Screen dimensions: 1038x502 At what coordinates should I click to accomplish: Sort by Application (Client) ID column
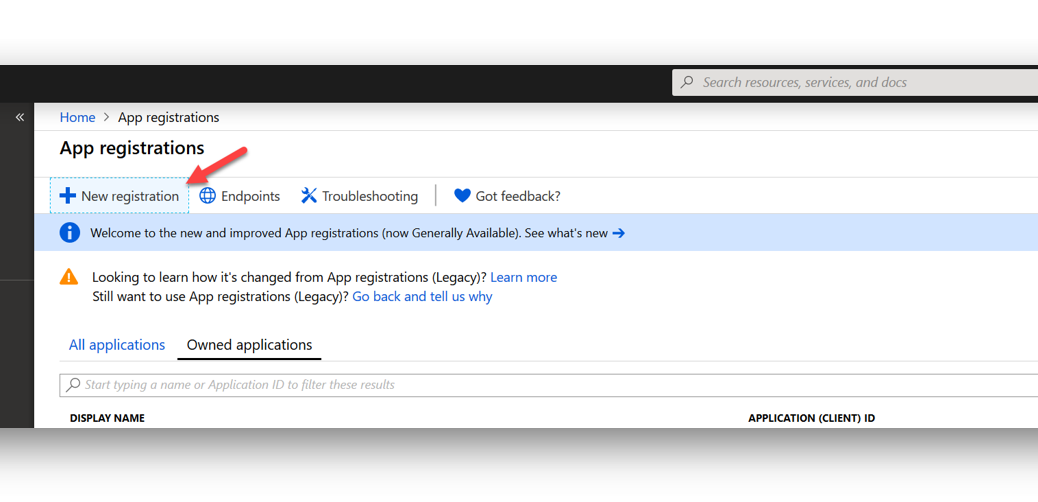coord(812,419)
